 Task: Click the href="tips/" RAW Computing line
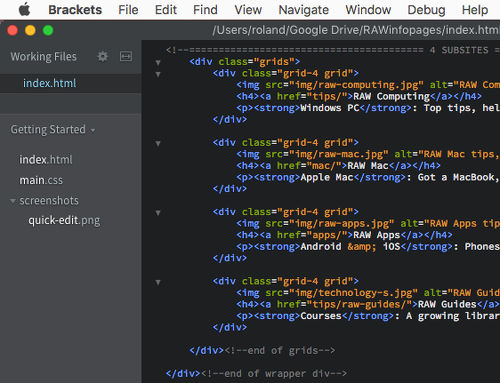pos(359,96)
